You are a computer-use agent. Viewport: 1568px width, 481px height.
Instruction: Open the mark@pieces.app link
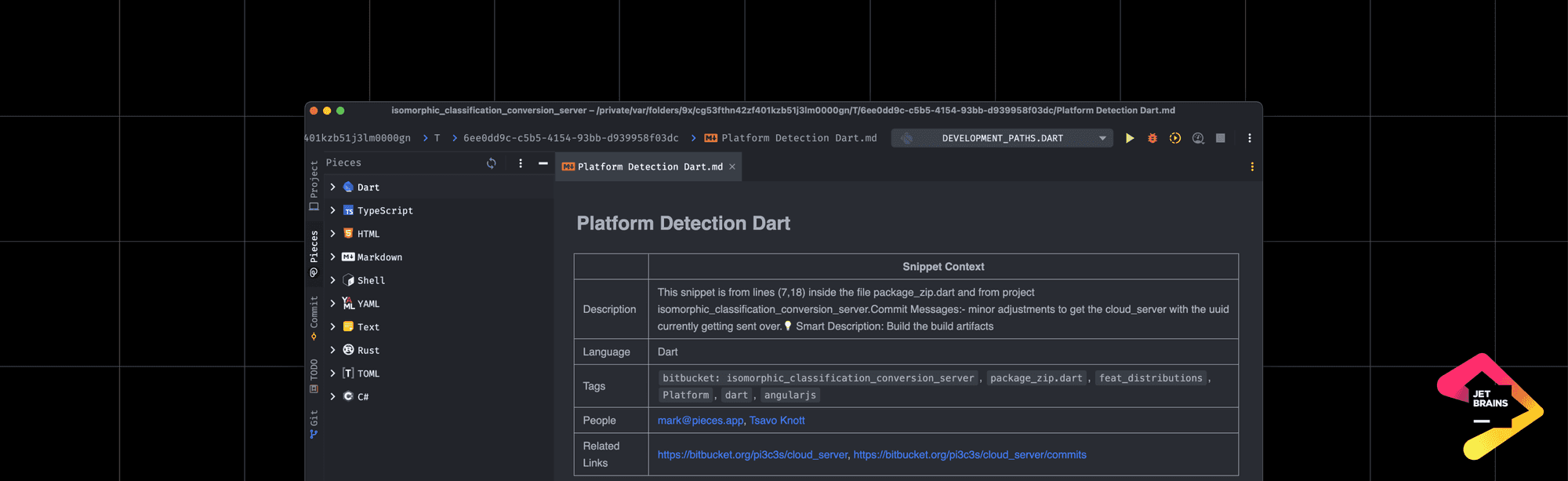(700, 421)
